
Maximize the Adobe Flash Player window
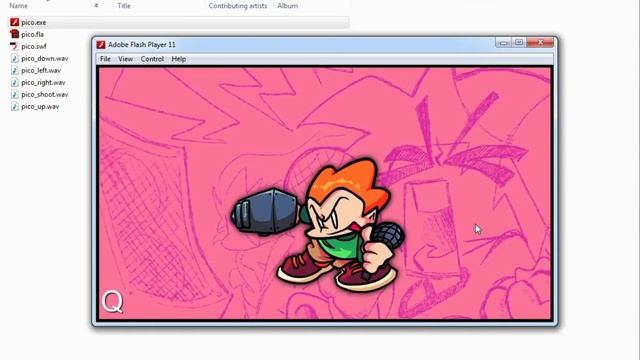pos(519,42)
